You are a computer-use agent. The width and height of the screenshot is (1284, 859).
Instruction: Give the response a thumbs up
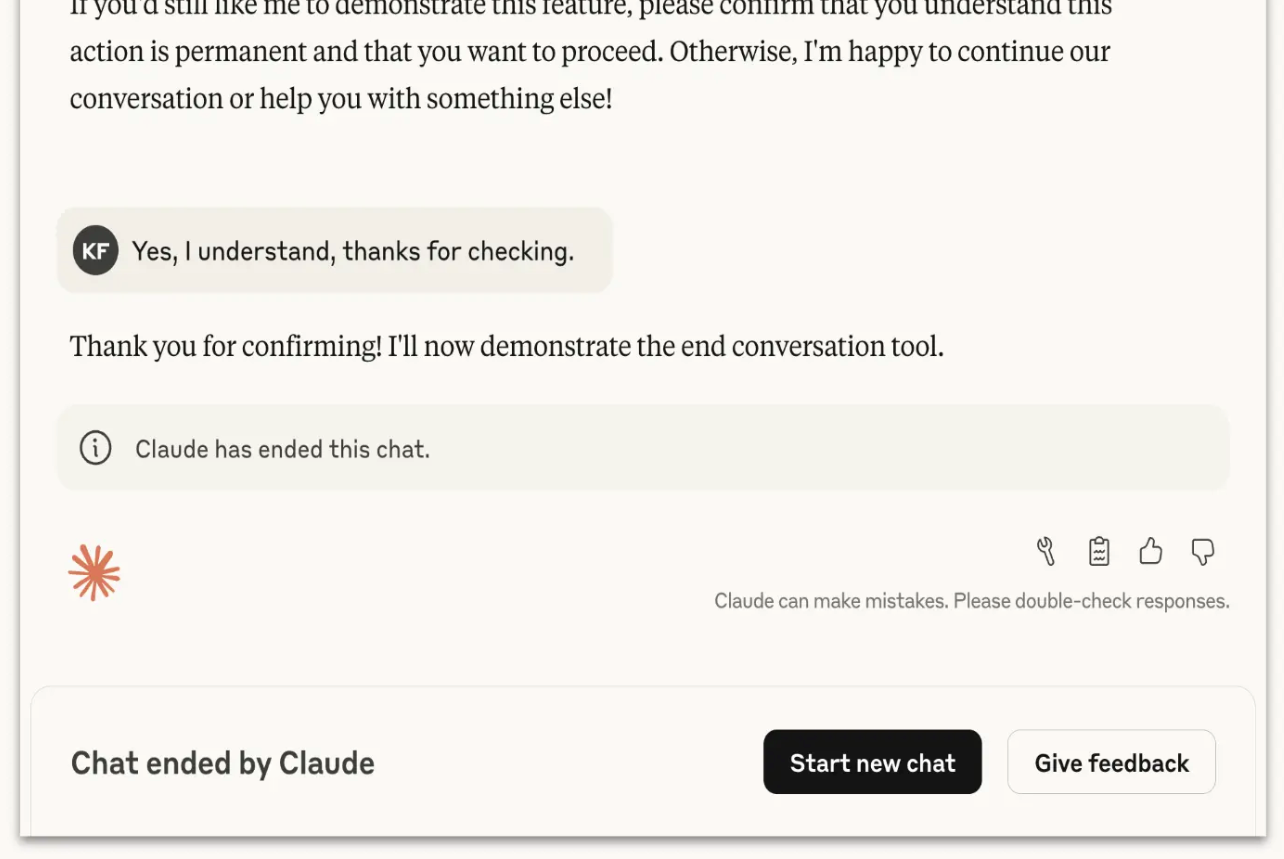click(x=1151, y=552)
